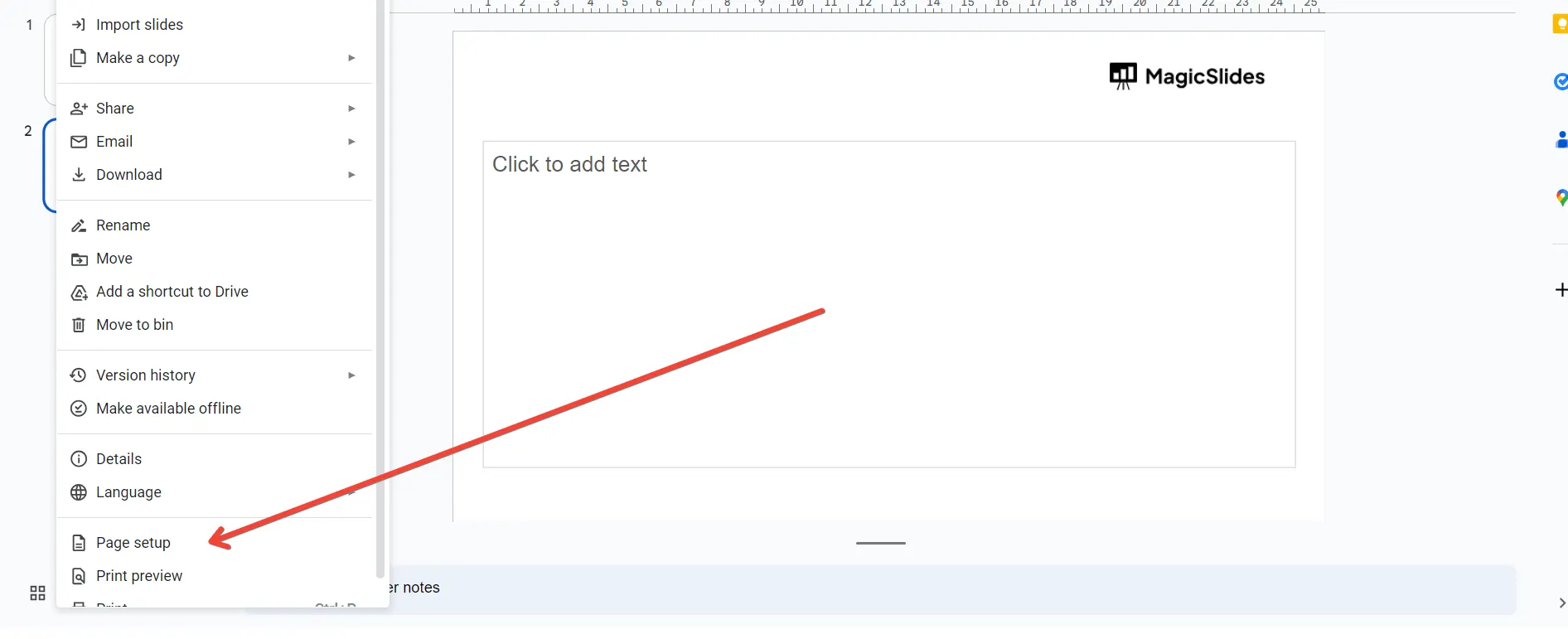Open the Language submenu
This screenshot has height=639, width=1568.
(x=215, y=492)
